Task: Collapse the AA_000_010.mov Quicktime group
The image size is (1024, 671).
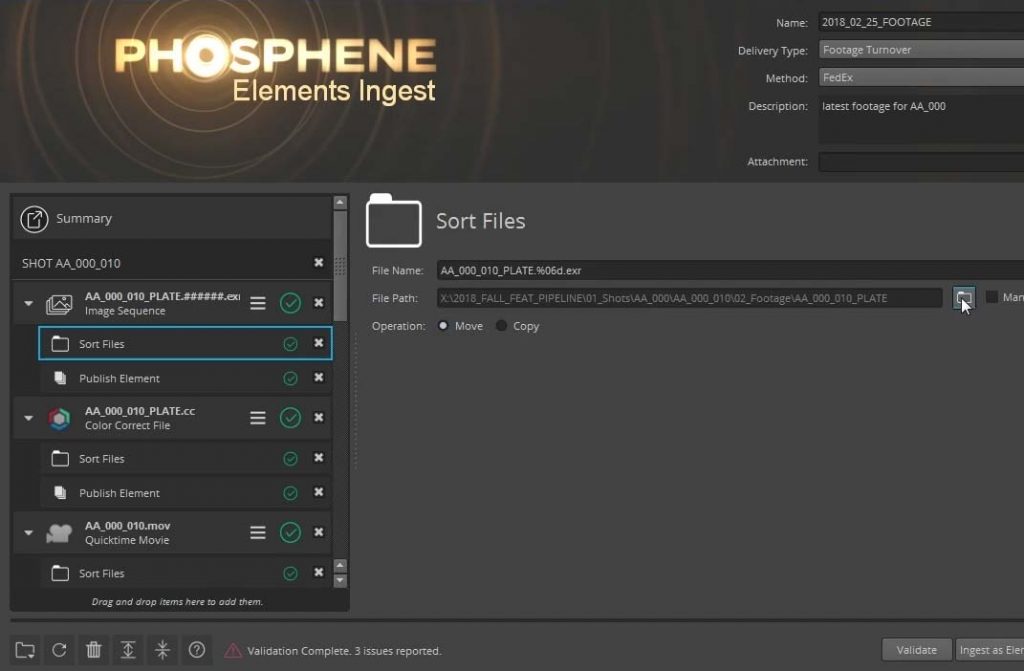Action: 28,533
